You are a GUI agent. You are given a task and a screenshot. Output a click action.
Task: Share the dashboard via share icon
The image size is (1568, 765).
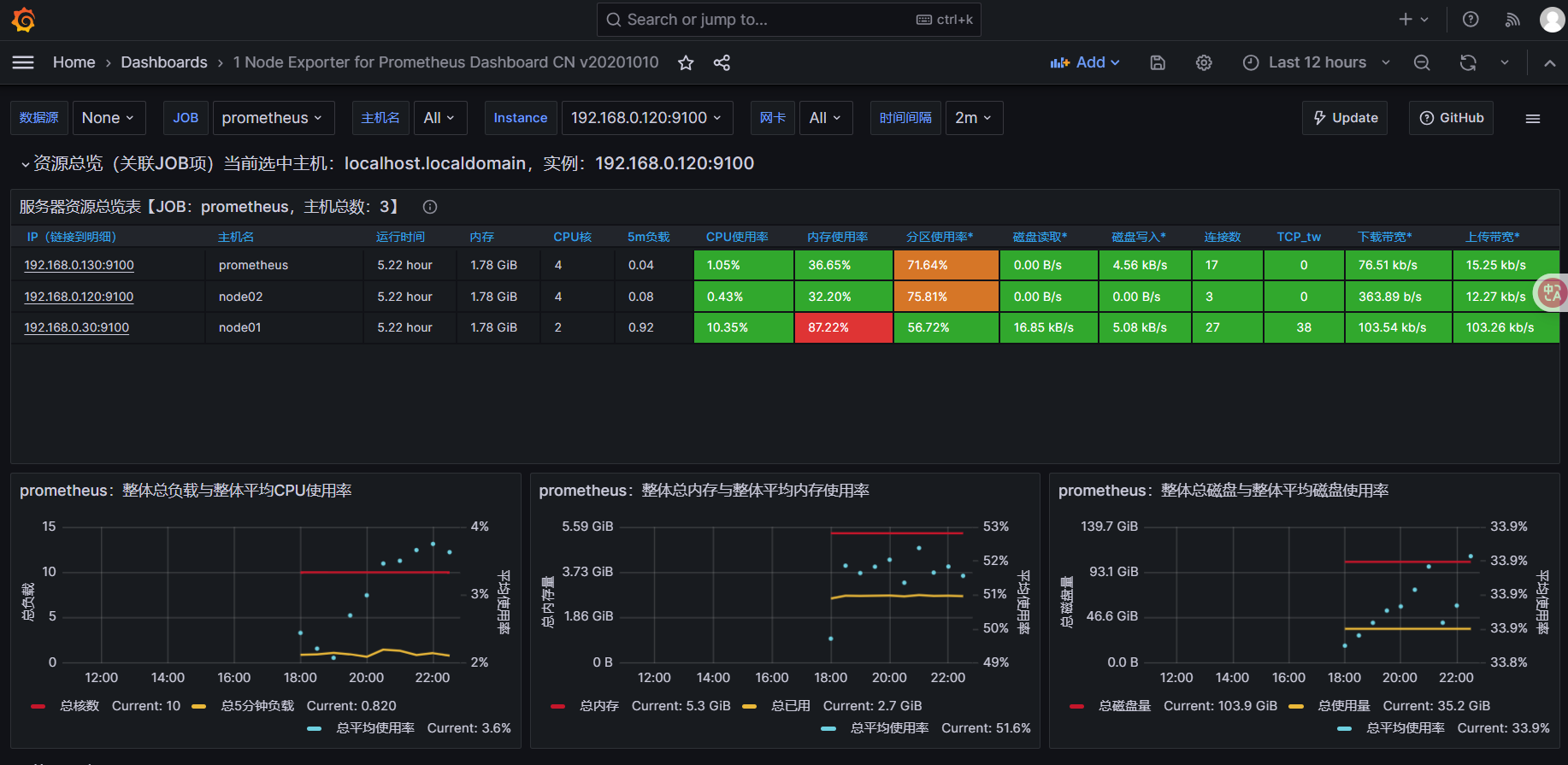[722, 62]
